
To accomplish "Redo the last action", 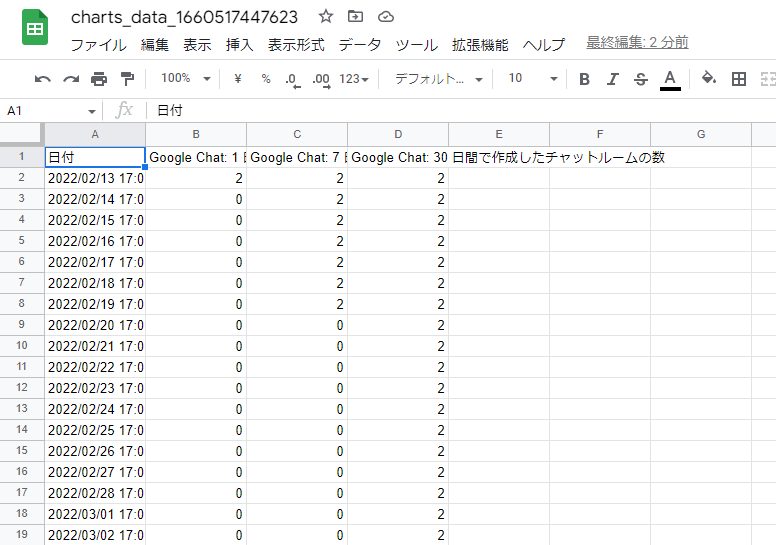I will pyautogui.click(x=71, y=79).
